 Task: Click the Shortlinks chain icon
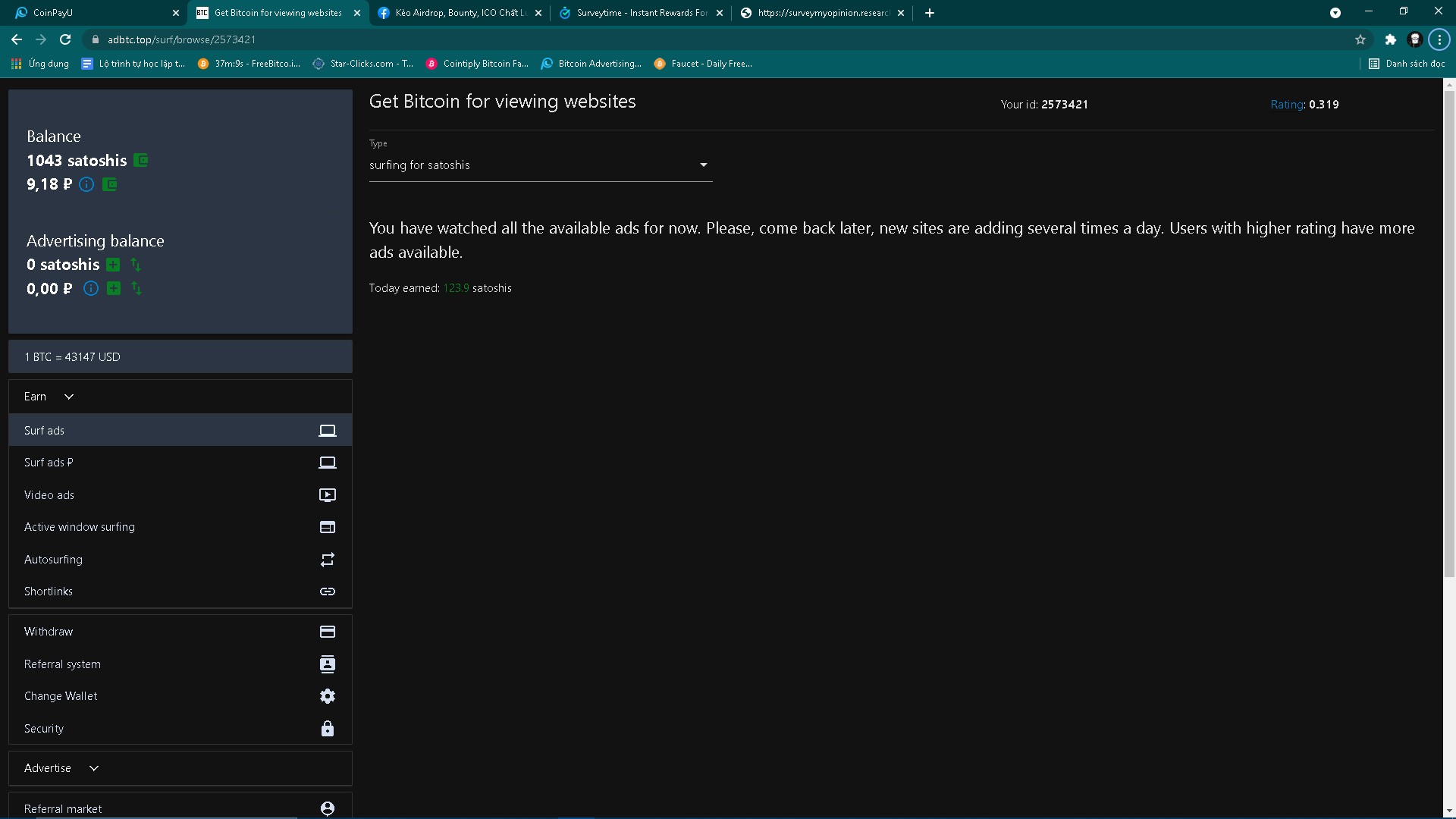click(x=327, y=591)
